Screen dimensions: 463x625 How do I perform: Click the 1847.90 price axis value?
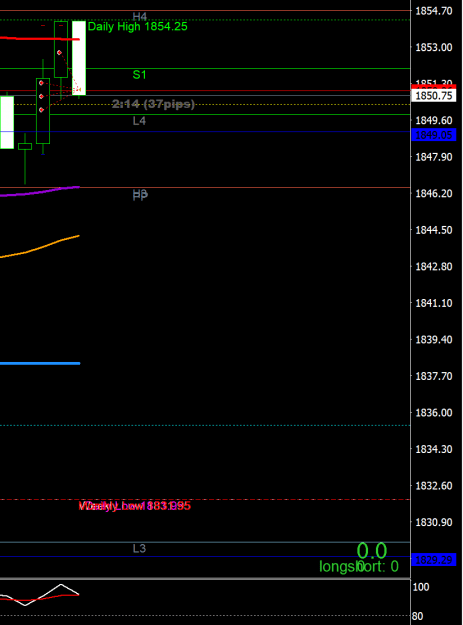(x=434, y=157)
